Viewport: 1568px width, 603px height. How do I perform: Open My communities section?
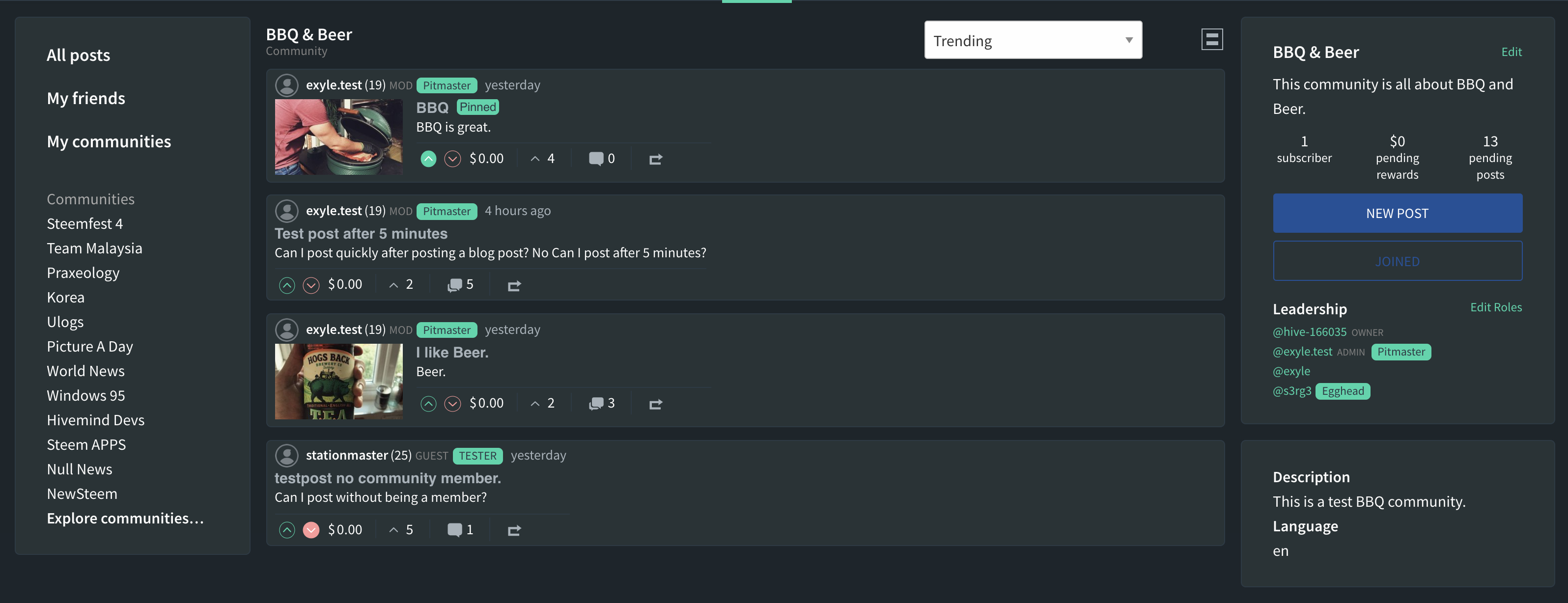[109, 142]
